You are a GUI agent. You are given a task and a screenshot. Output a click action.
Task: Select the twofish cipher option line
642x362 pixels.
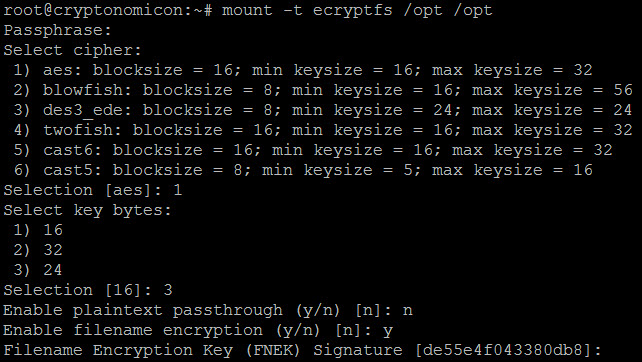point(323,131)
